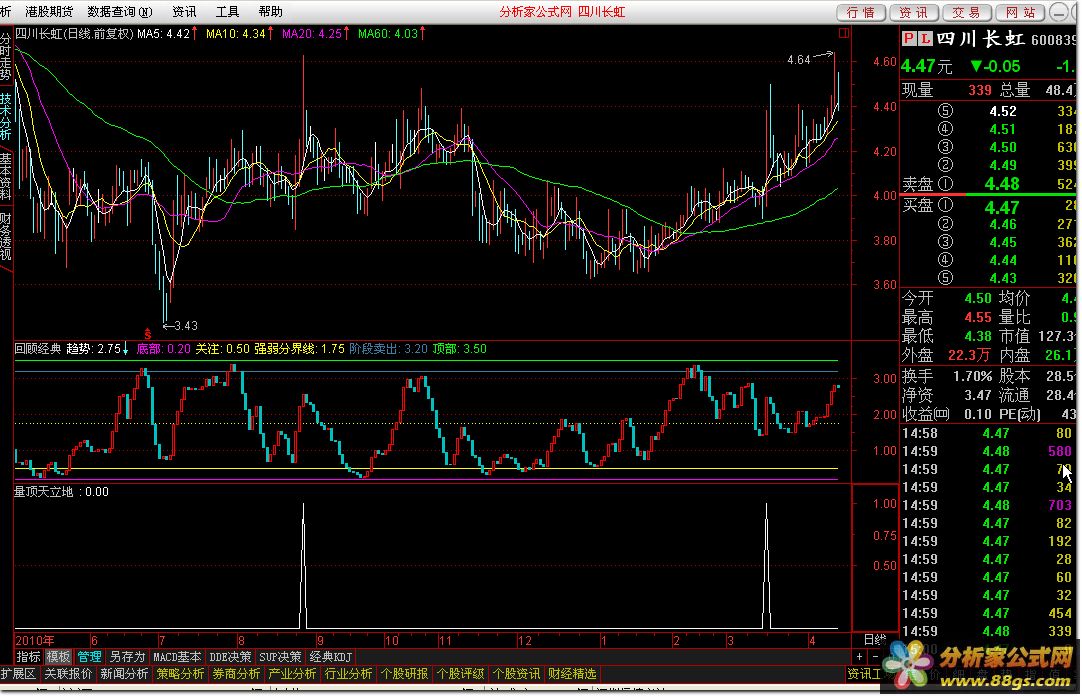This screenshot has width=1082, height=696.
Task: Click the 今开 value 4.50
Action: click(x=978, y=298)
